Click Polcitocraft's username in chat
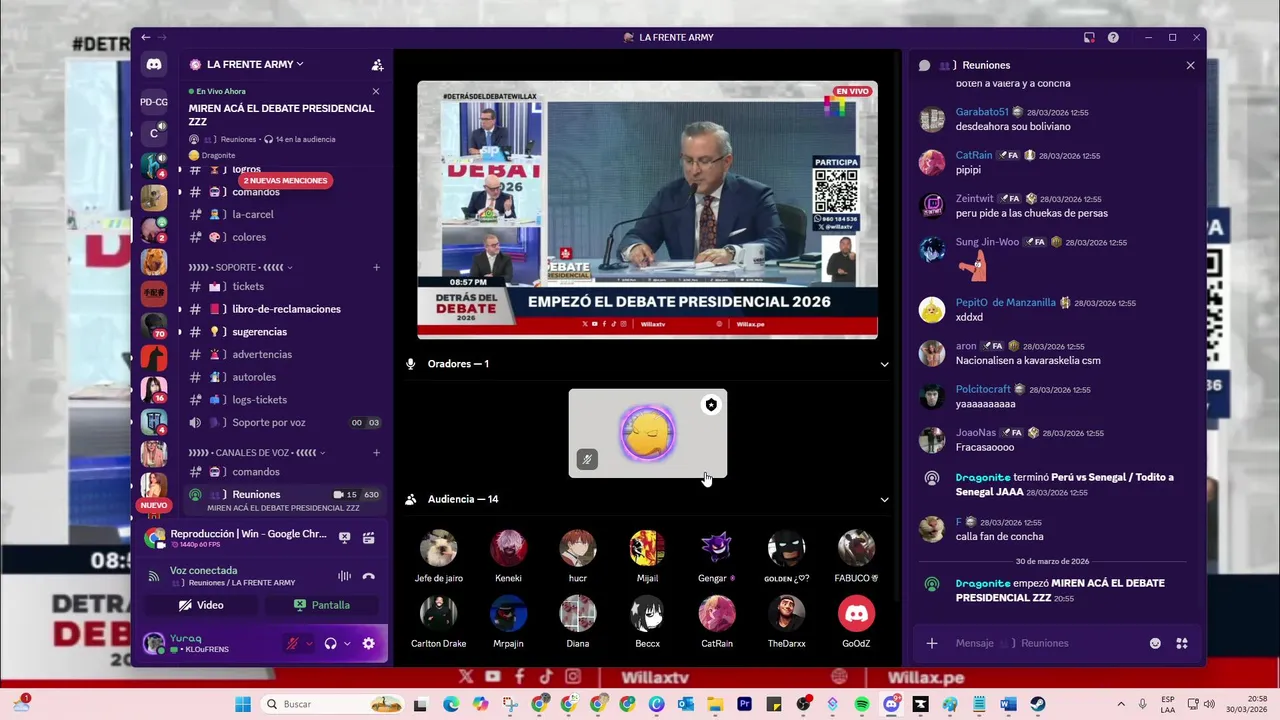Screen dimensions: 1280x720 (985, 389)
